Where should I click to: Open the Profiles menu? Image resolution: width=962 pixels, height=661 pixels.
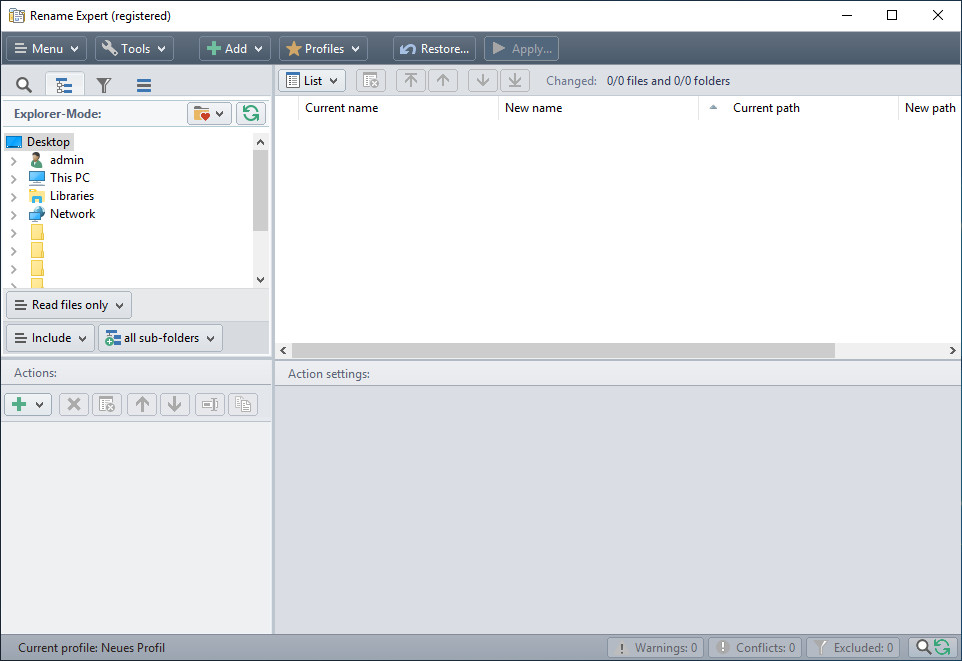click(323, 48)
